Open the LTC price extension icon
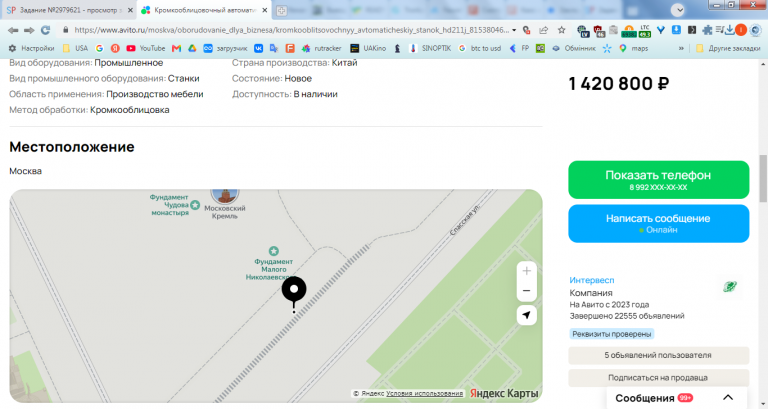 pyautogui.click(x=645, y=31)
